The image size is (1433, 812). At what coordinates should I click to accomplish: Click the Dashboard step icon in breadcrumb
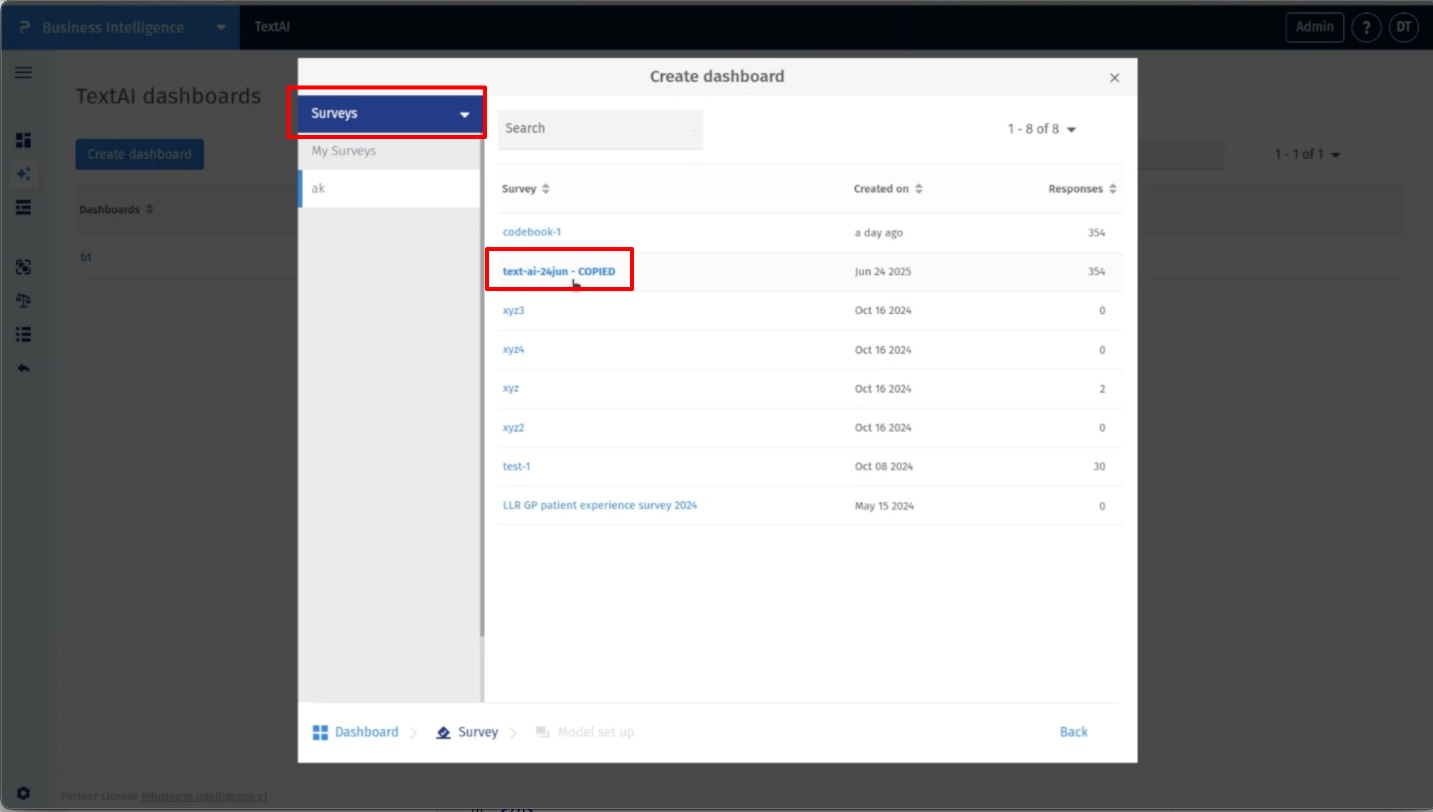[320, 733]
